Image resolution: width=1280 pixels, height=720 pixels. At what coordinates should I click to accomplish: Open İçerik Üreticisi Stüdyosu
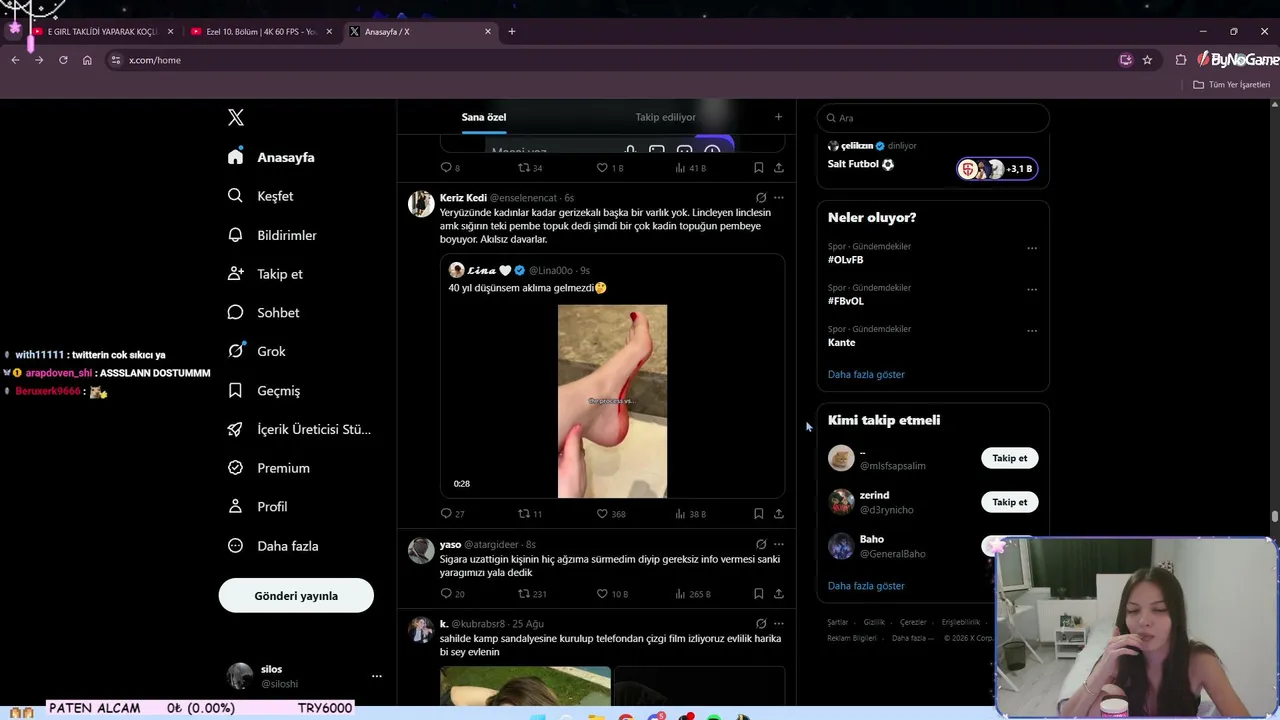point(299,429)
